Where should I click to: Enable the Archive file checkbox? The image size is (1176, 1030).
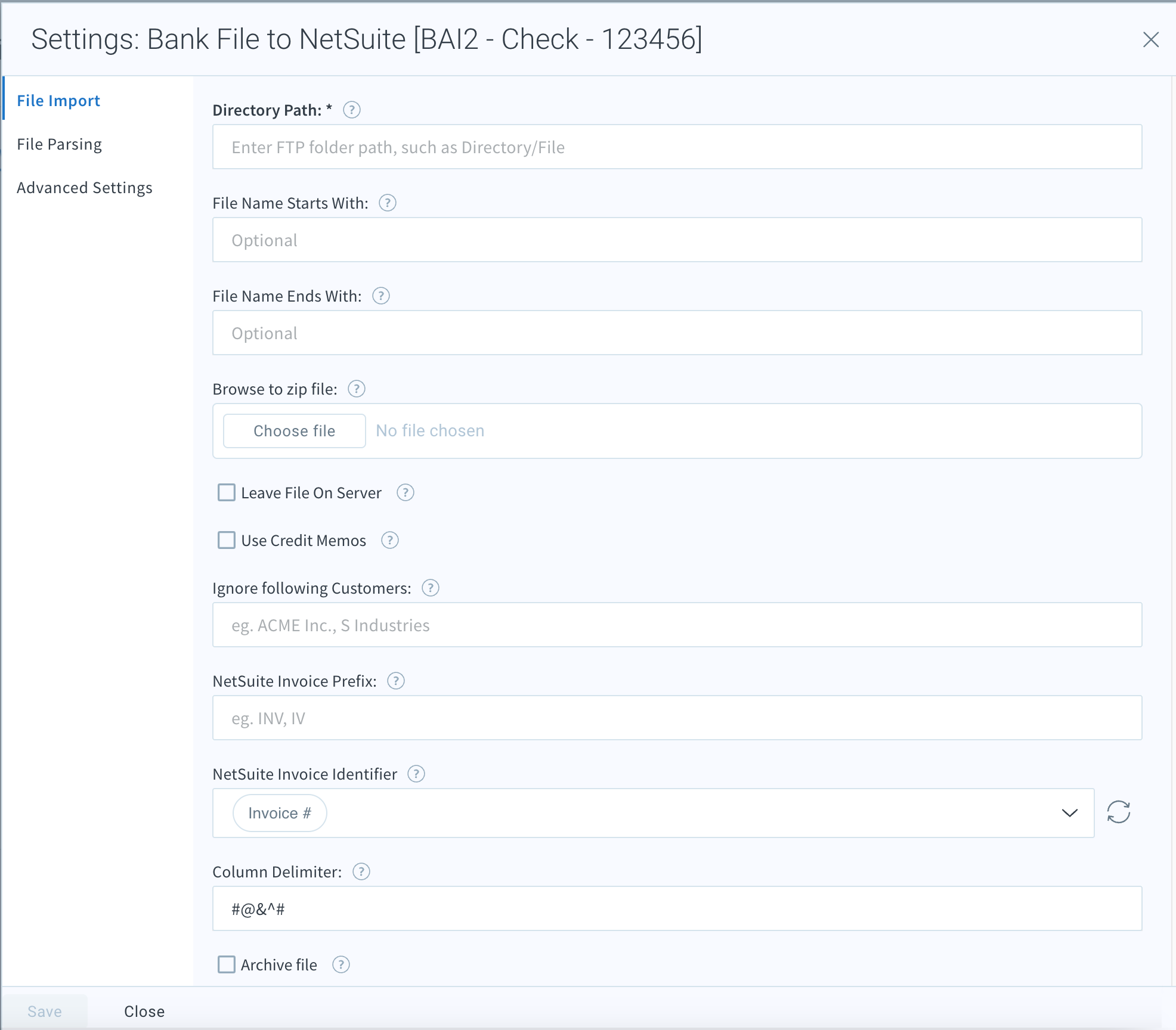226,964
